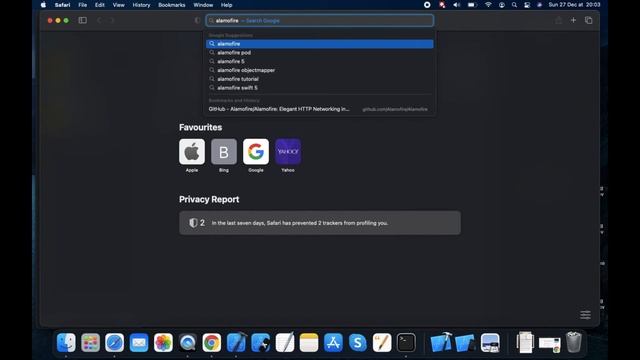Choose the "alamofire pod" suggestion

click(x=320, y=53)
